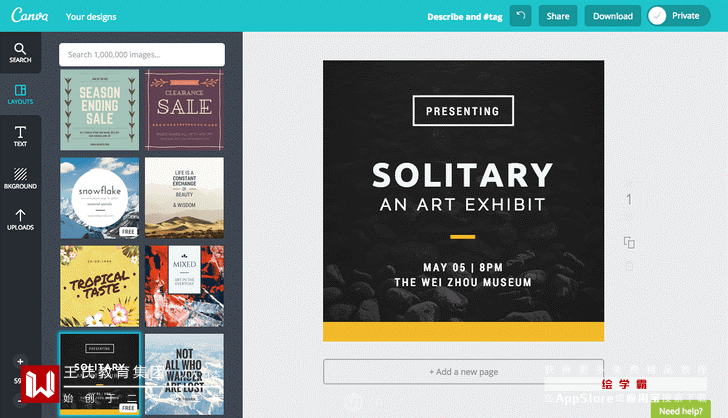Open the Search panel in the sidebar
The width and height of the screenshot is (728, 418).
[x=20, y=53]
